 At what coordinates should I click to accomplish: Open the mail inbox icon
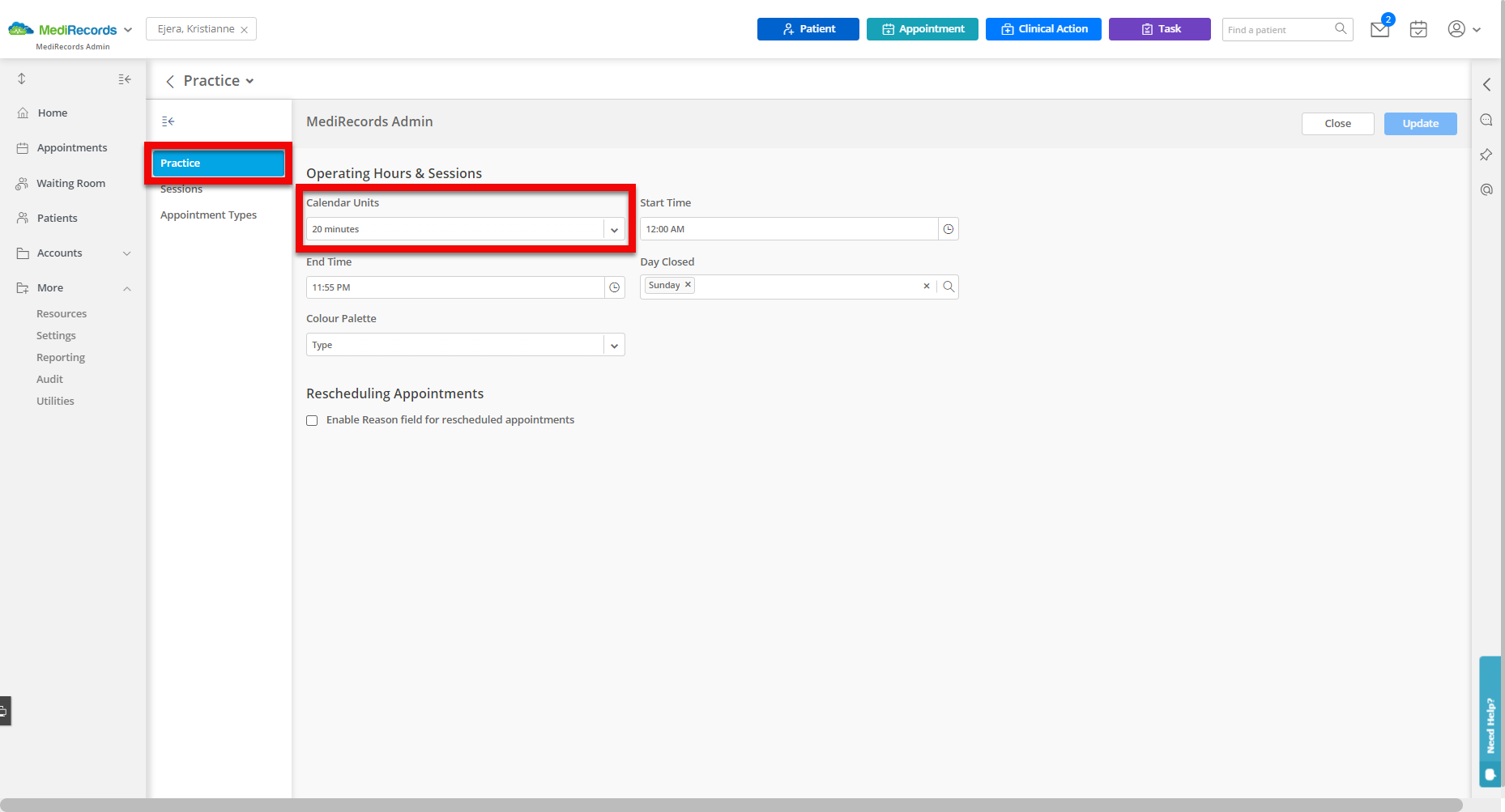point(1379,29)
